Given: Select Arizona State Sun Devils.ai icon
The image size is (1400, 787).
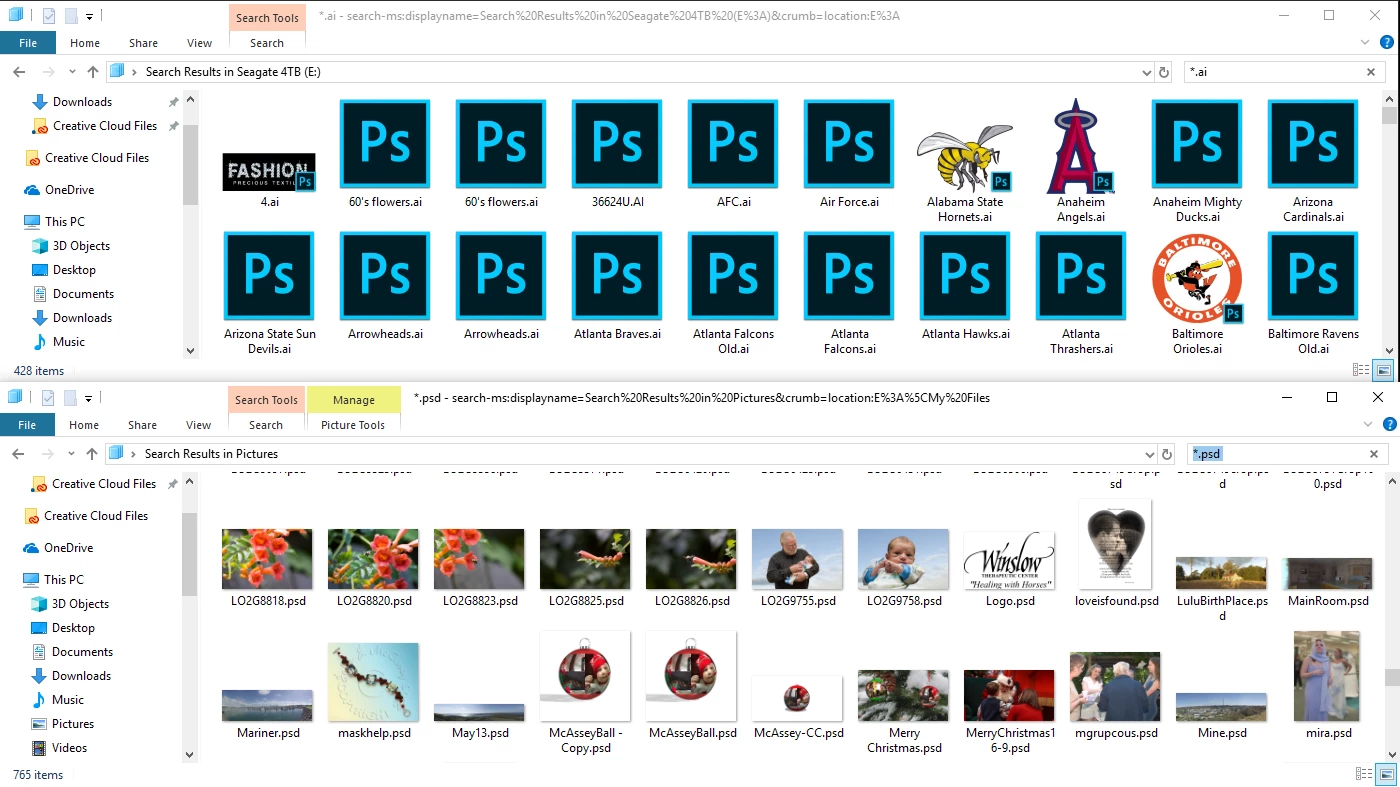Looking at the screenshot, I should coord(269,277).
